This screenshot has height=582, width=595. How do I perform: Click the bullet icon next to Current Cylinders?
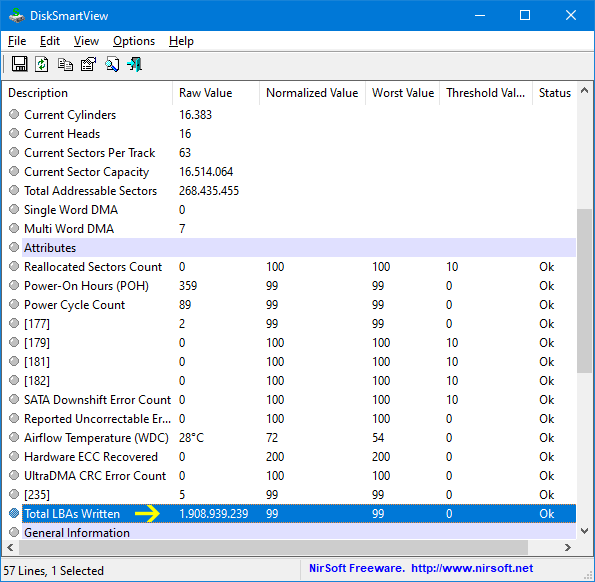(14, 114)
